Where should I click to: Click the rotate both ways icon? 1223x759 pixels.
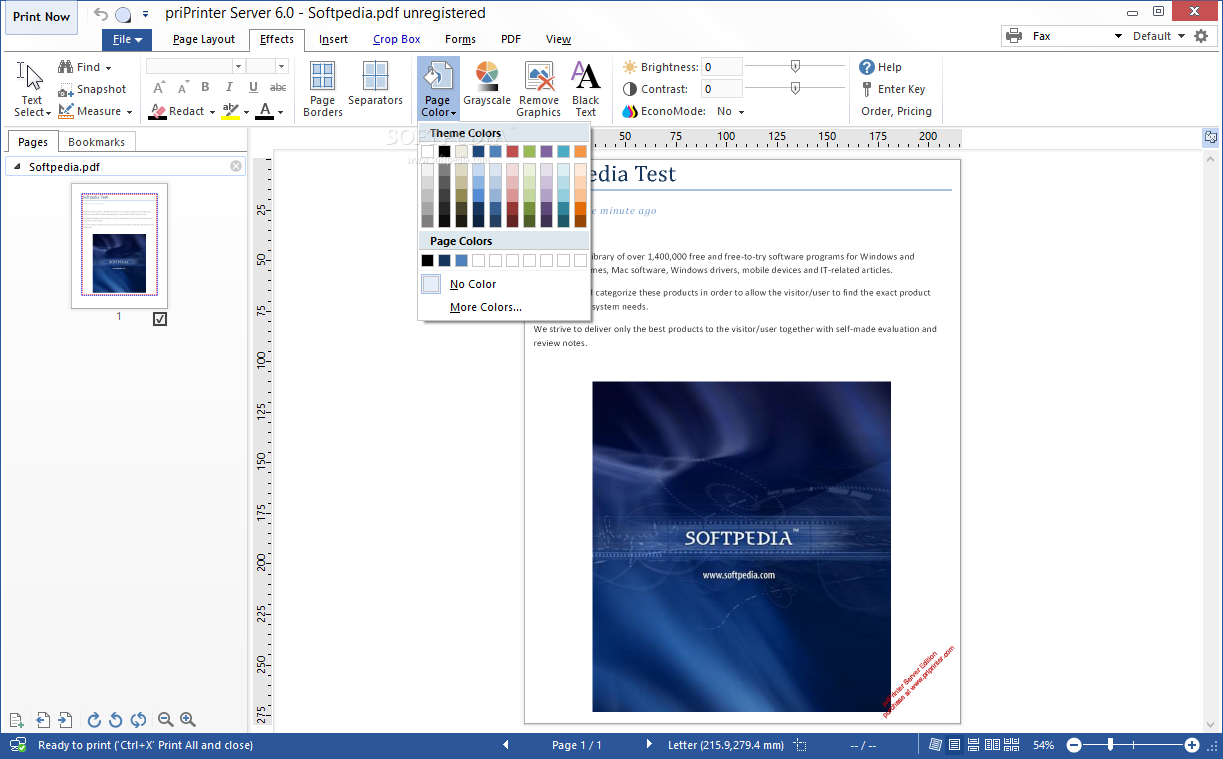pyautogui.click(x=138, y=720)
